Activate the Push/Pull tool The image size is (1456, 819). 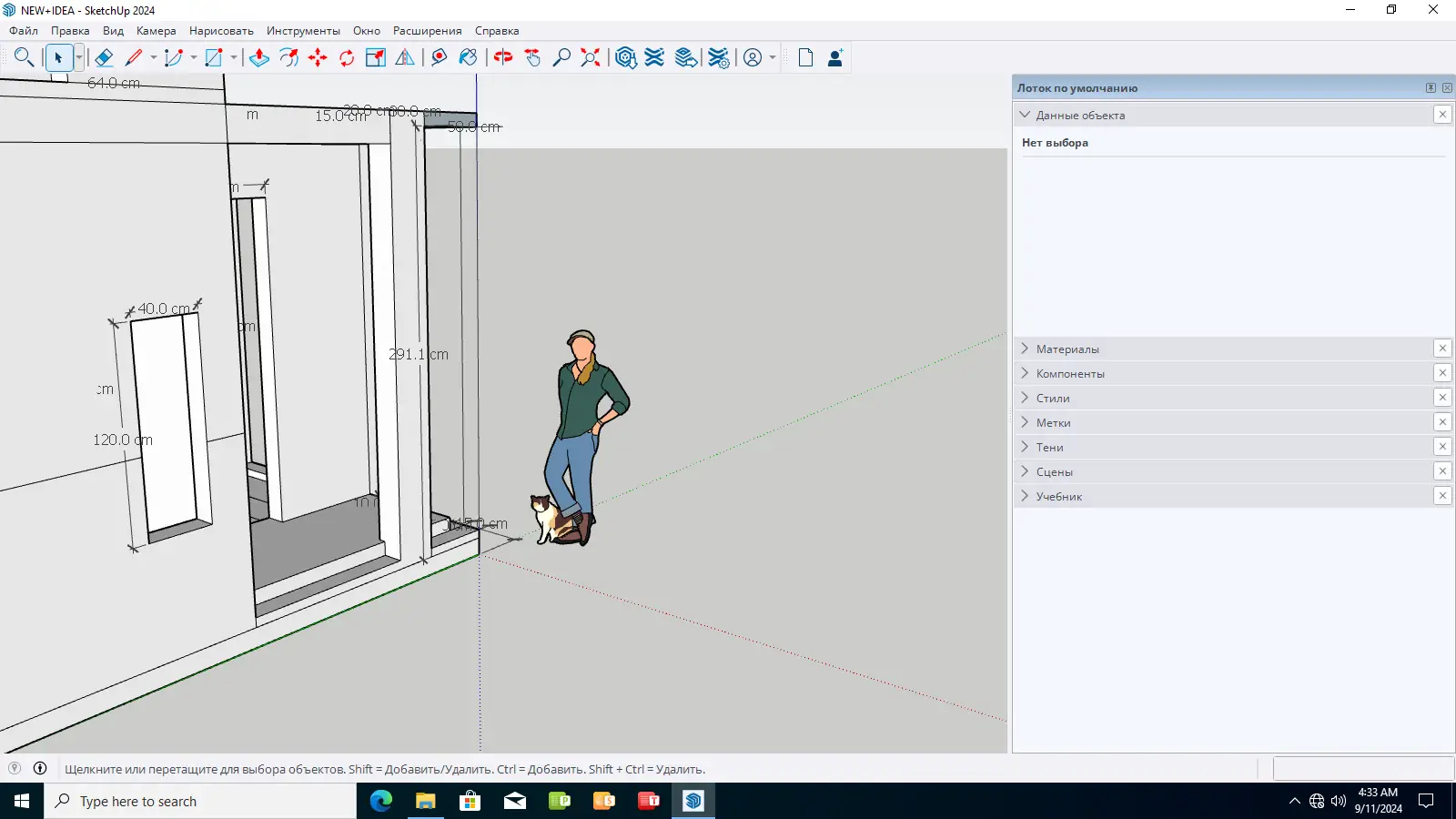click(259, 58)
